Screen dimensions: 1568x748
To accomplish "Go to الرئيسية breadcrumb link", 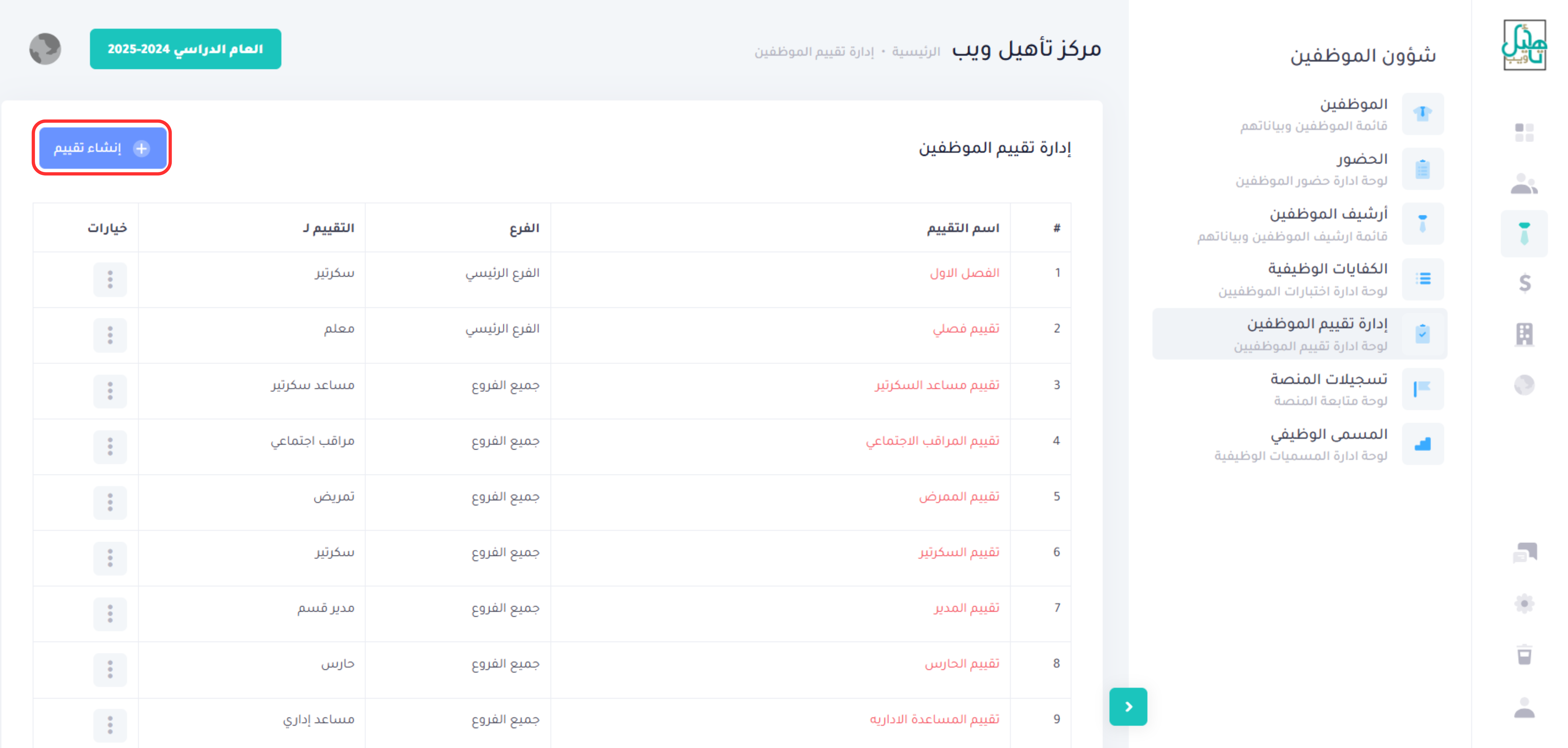I will coord(916,52).
